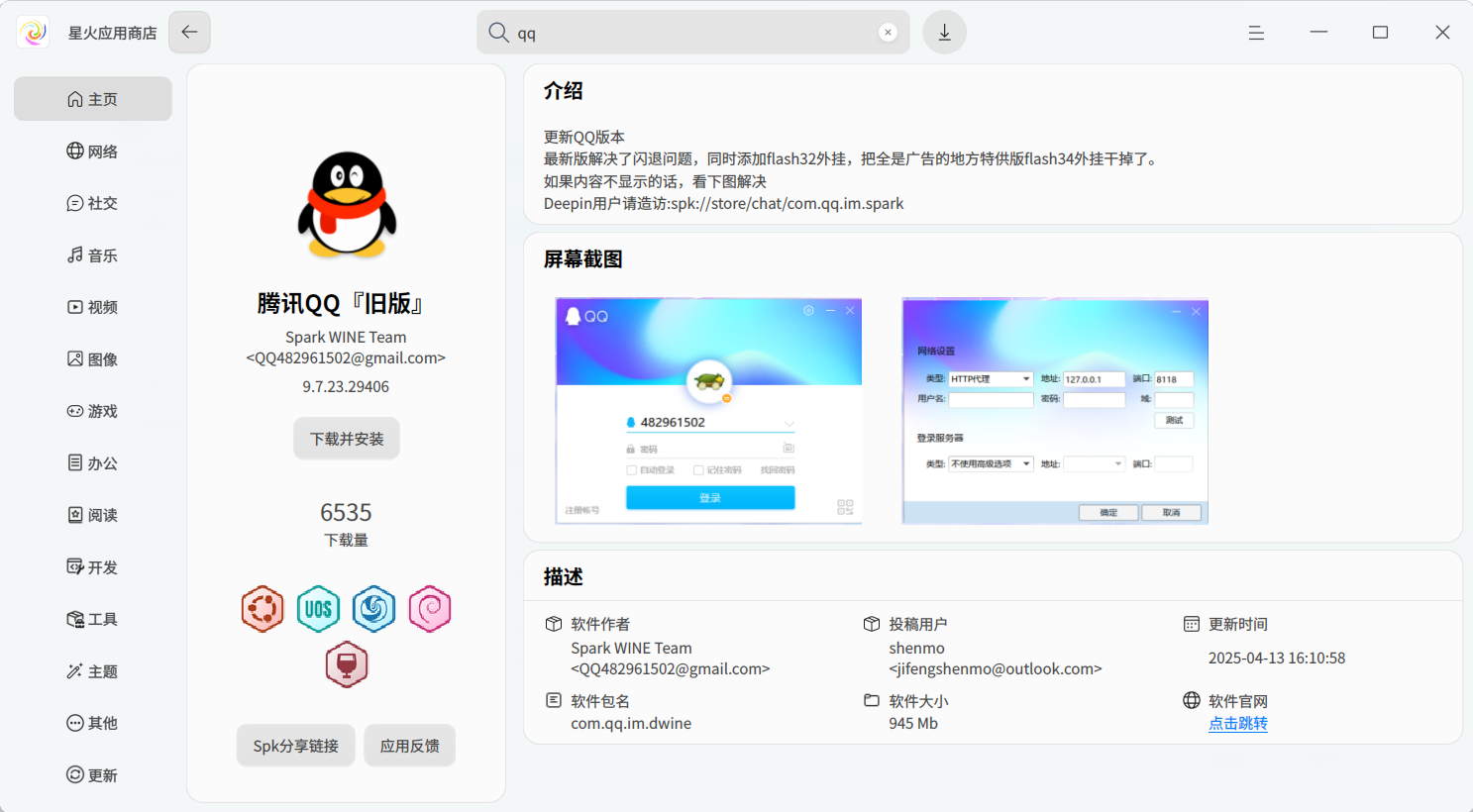
Task: Click the 应用反馈 feedback button
Action: coord(410,746)
